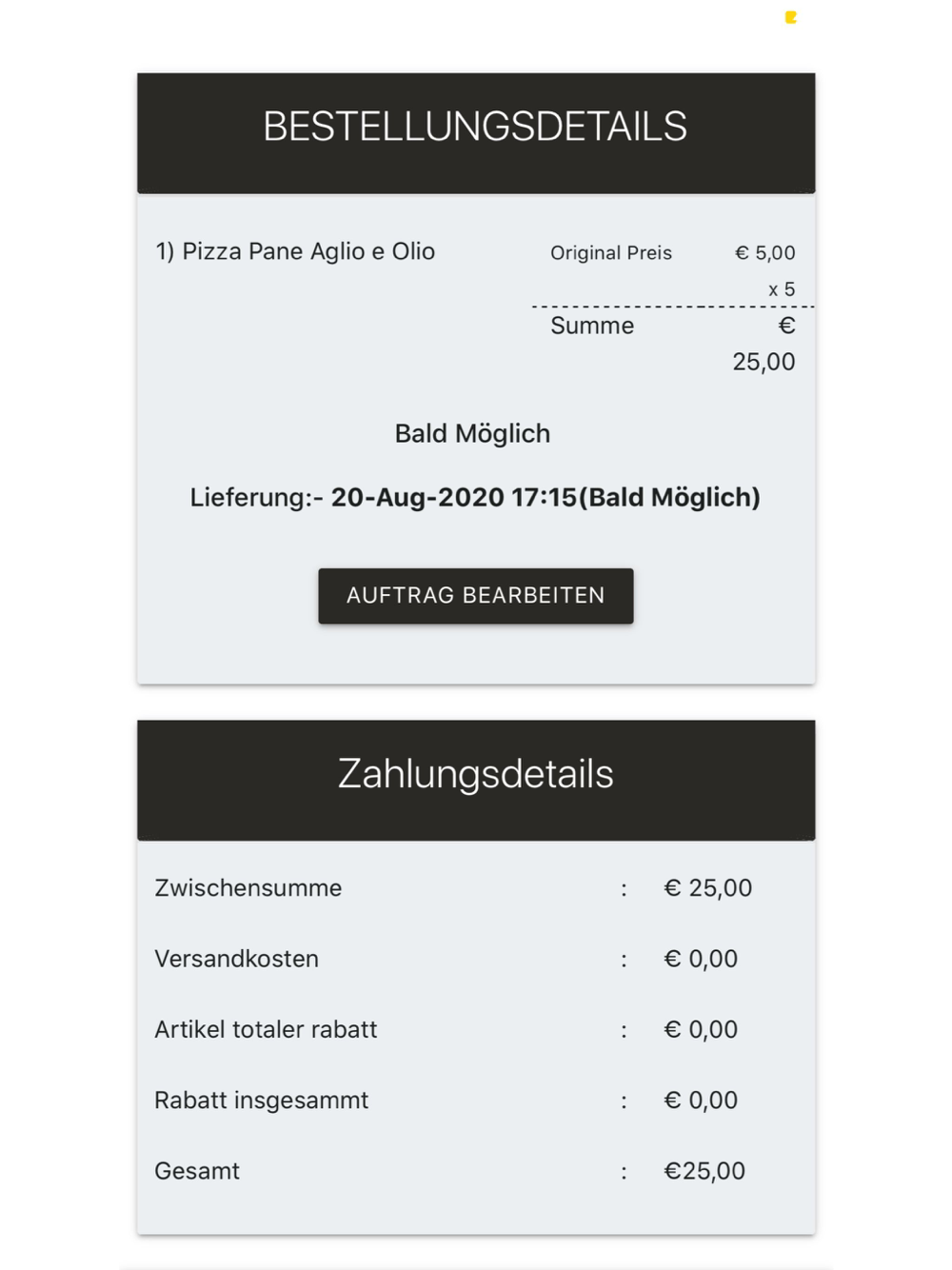Tap the Zwischensumme row label

(248, 888)
